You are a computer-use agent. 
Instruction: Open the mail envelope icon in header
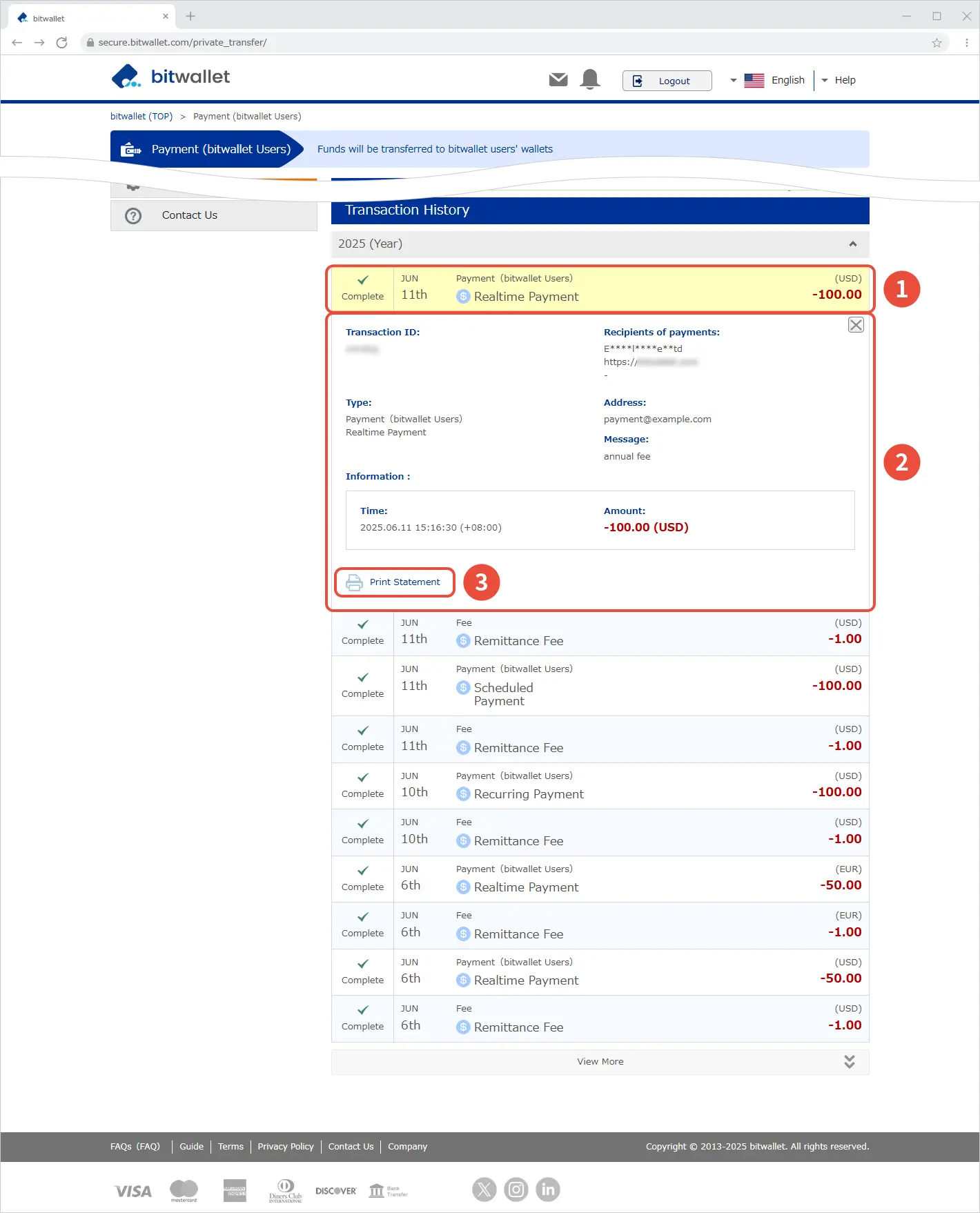[x=558, y=80]
